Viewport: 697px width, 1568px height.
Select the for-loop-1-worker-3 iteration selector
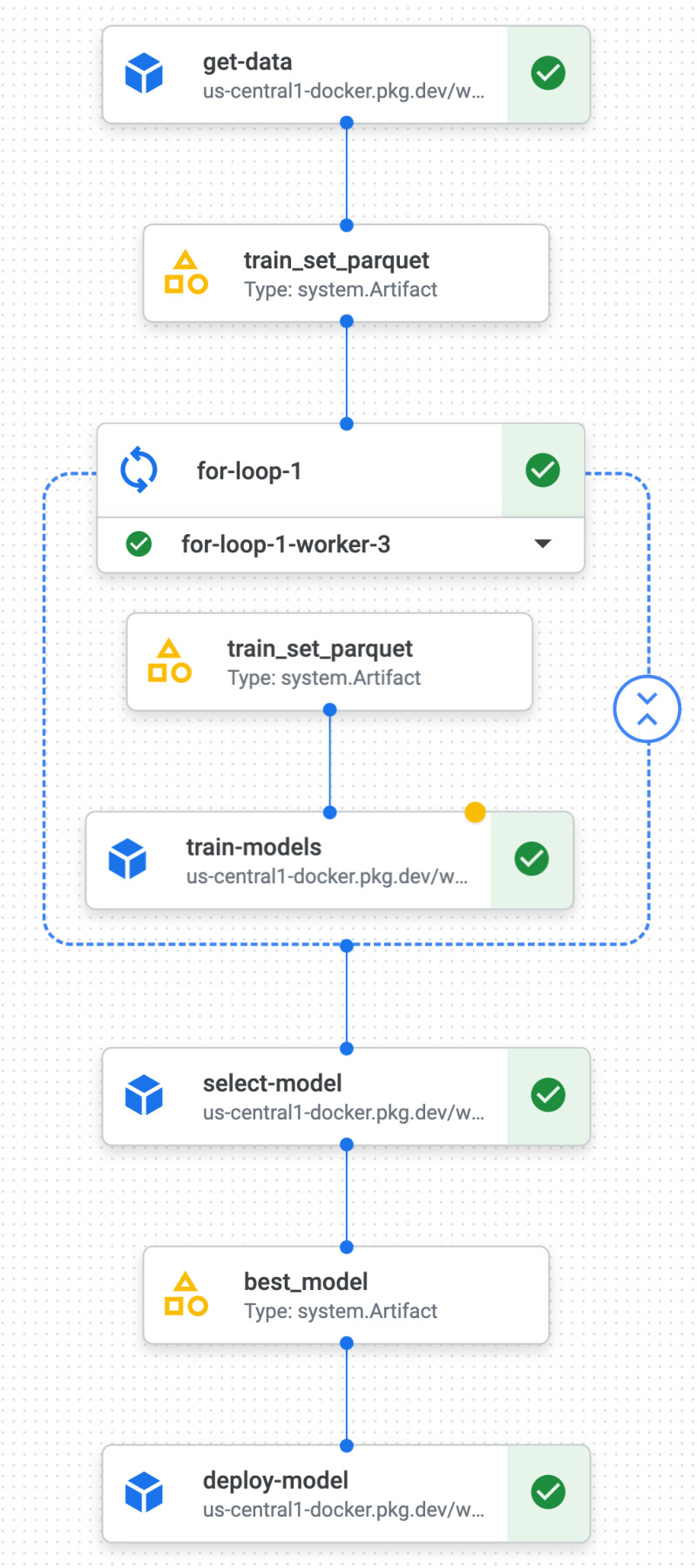click(285, 544)
